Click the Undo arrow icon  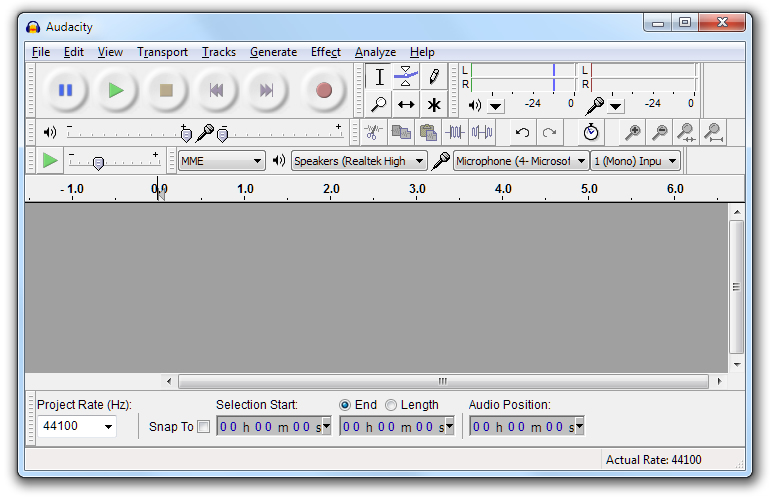[522, 132]
